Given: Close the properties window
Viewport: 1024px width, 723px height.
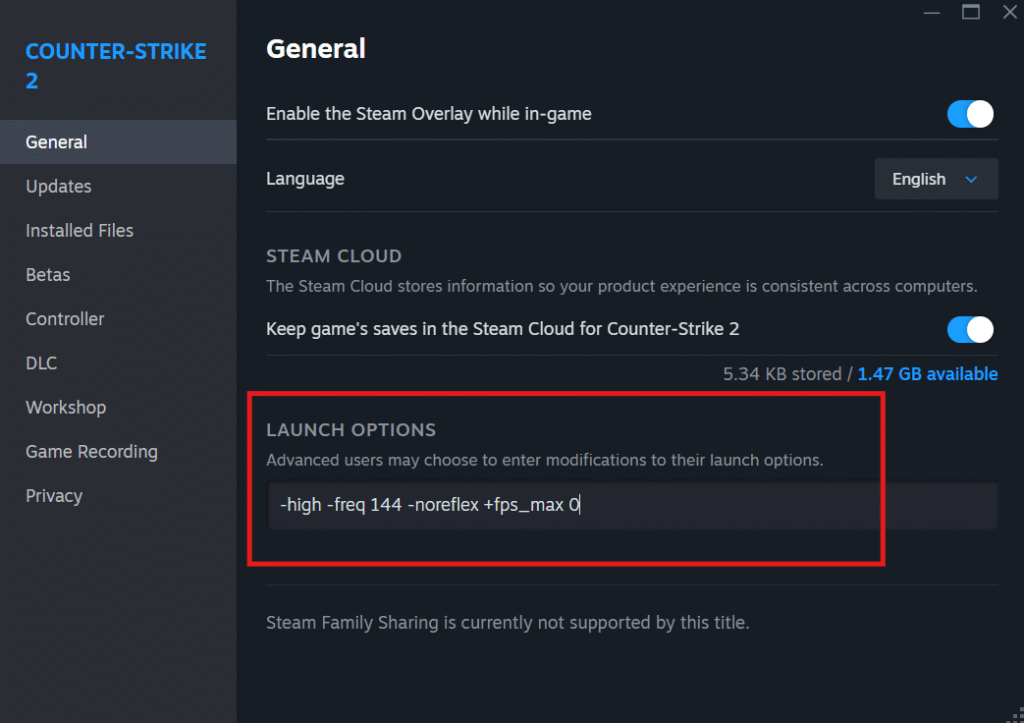Looking at the screenshot, I should [1010, 12].
